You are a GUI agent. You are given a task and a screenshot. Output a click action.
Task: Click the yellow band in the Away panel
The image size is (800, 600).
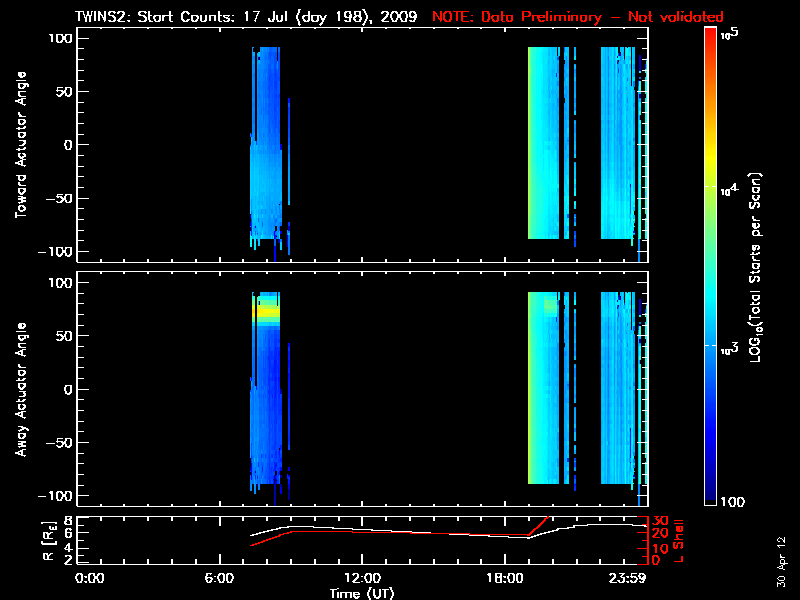pos(265,312)
